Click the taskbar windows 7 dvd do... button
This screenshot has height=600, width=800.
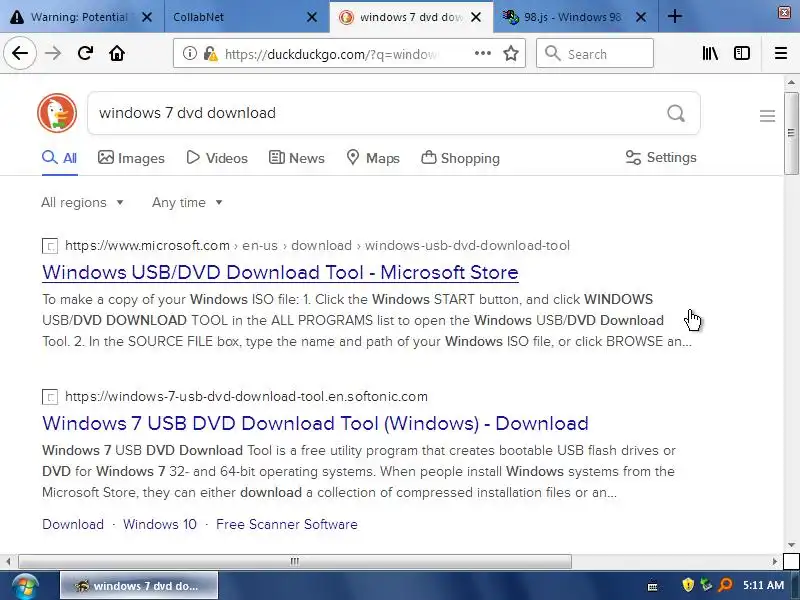(x=139, y=586)
